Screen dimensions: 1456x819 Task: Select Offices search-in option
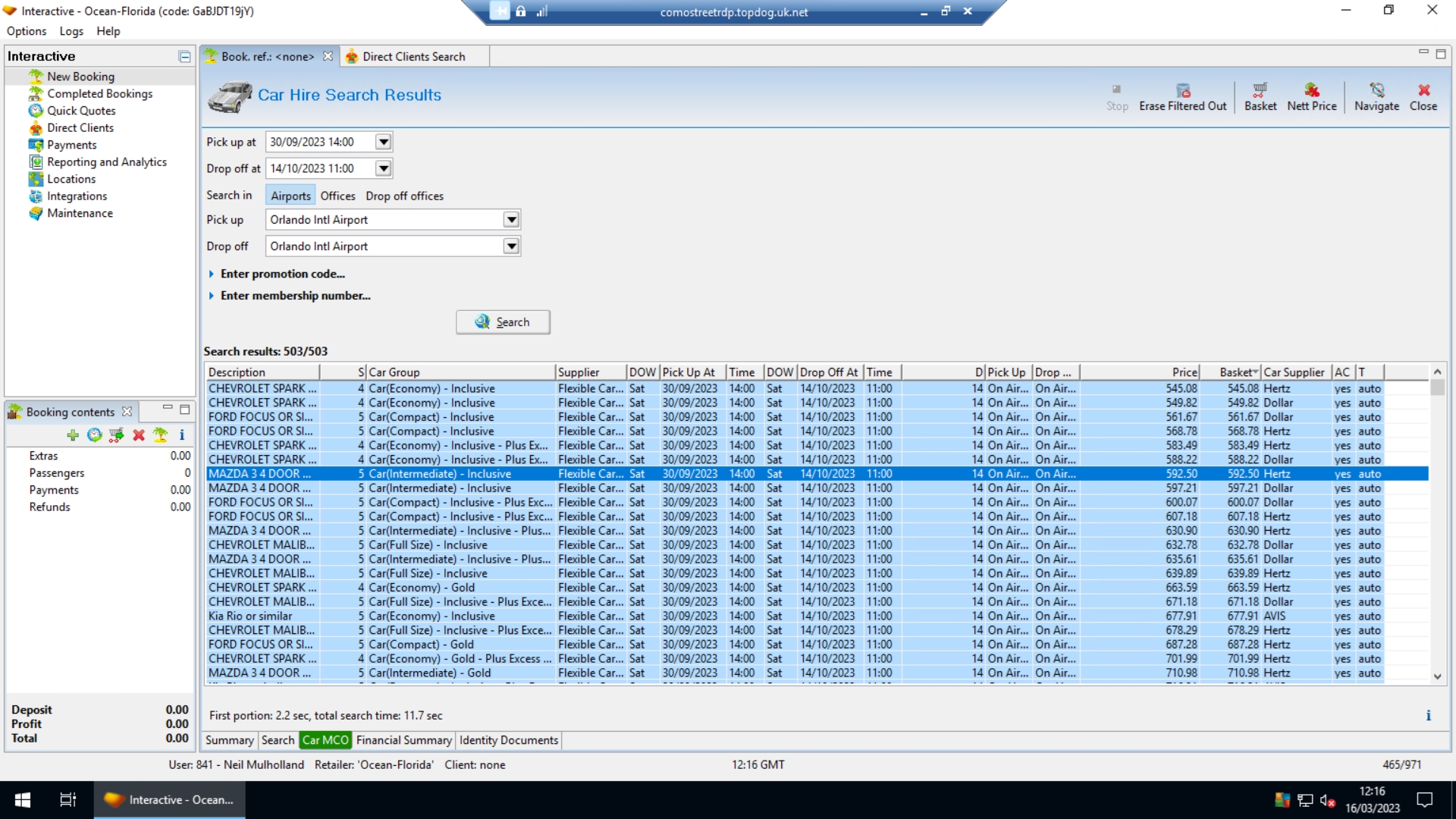click(x=337, y=196)
